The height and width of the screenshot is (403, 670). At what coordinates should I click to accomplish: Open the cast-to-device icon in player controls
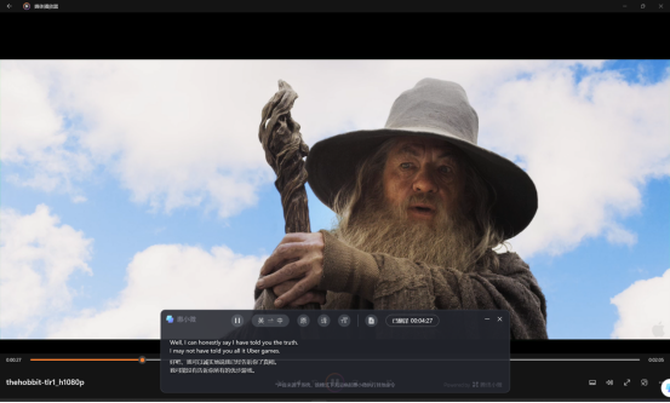(644, 382)
